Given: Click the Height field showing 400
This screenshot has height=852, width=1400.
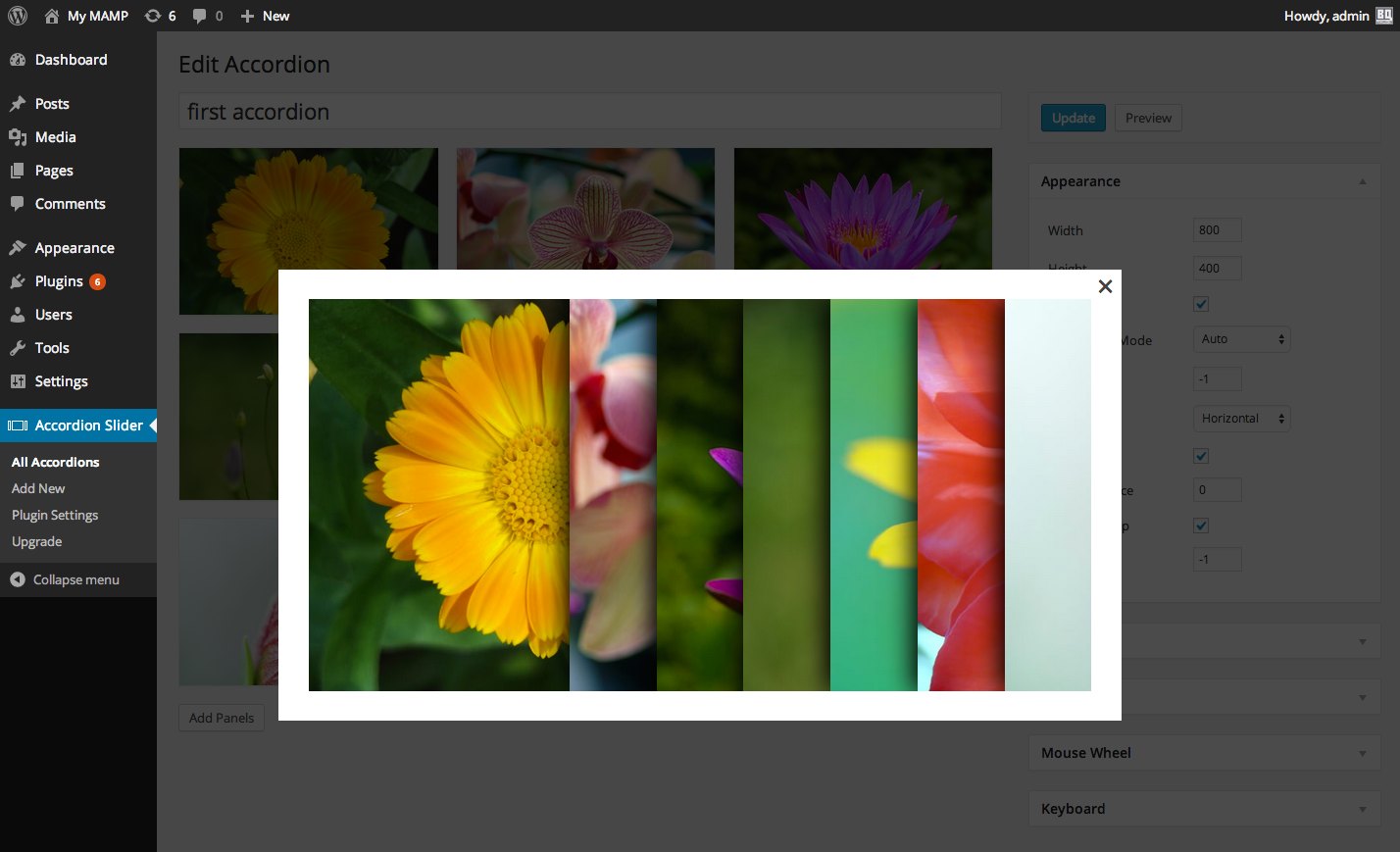Looking at the screenshot, I should pyautogui.click(x=1218, y=269).
